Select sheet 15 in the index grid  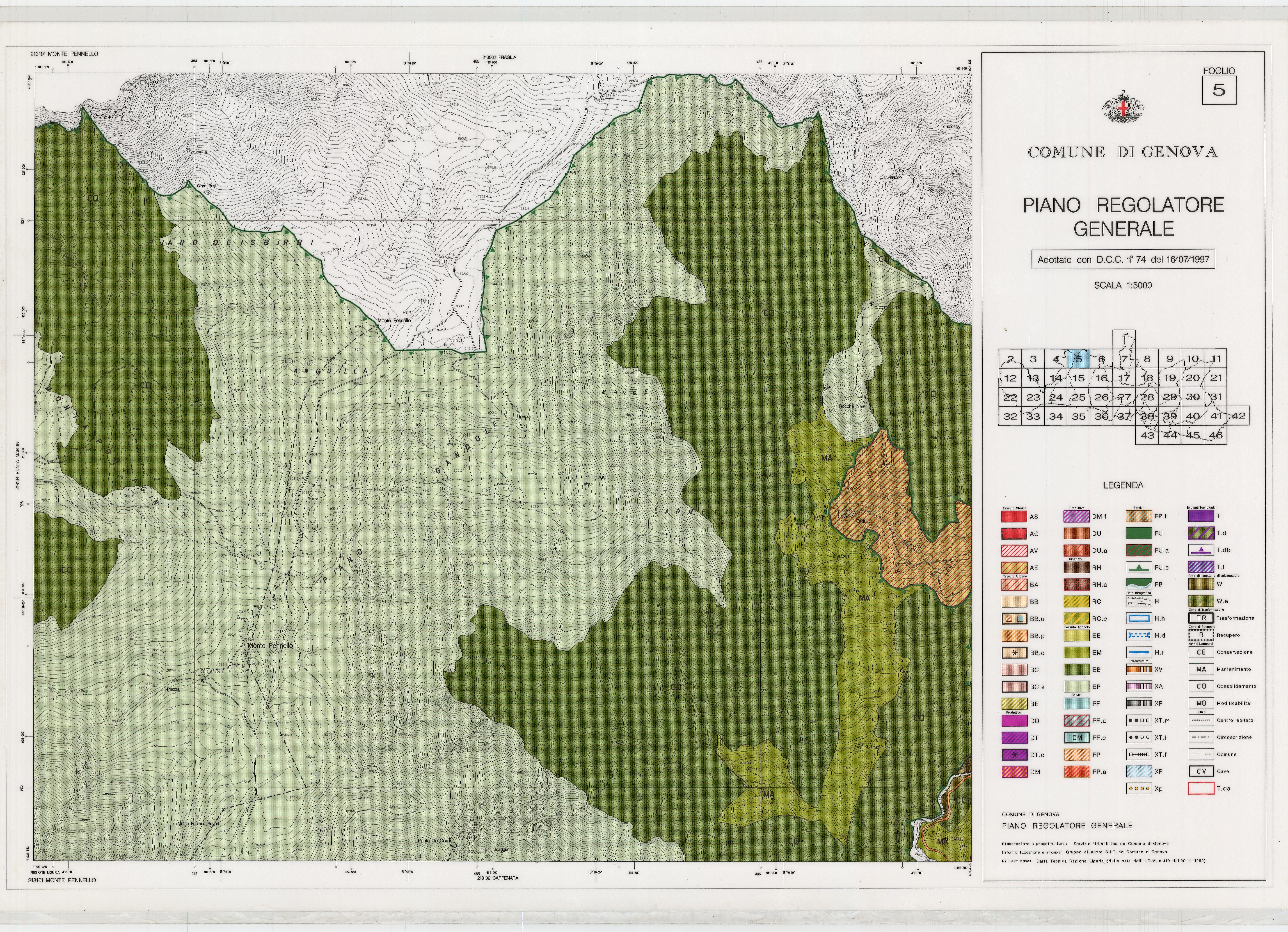click(x=1078, y=378)
